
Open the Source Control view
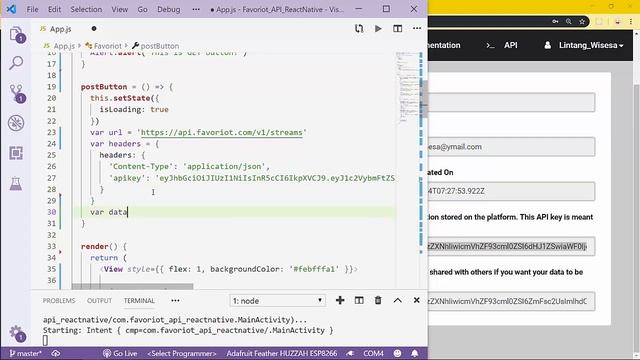(x=17, y=93)
